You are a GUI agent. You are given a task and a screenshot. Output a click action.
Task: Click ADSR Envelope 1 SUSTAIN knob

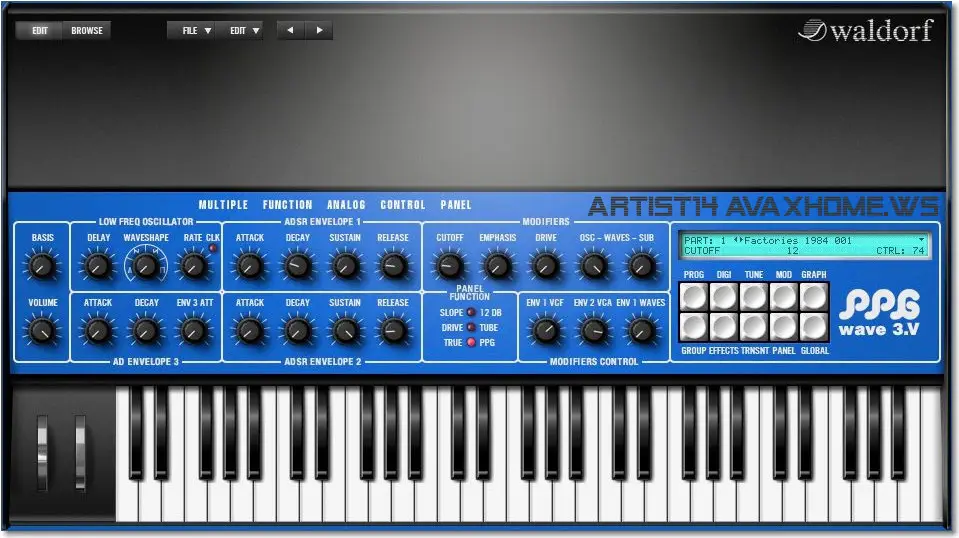click(x=345, y=266)
